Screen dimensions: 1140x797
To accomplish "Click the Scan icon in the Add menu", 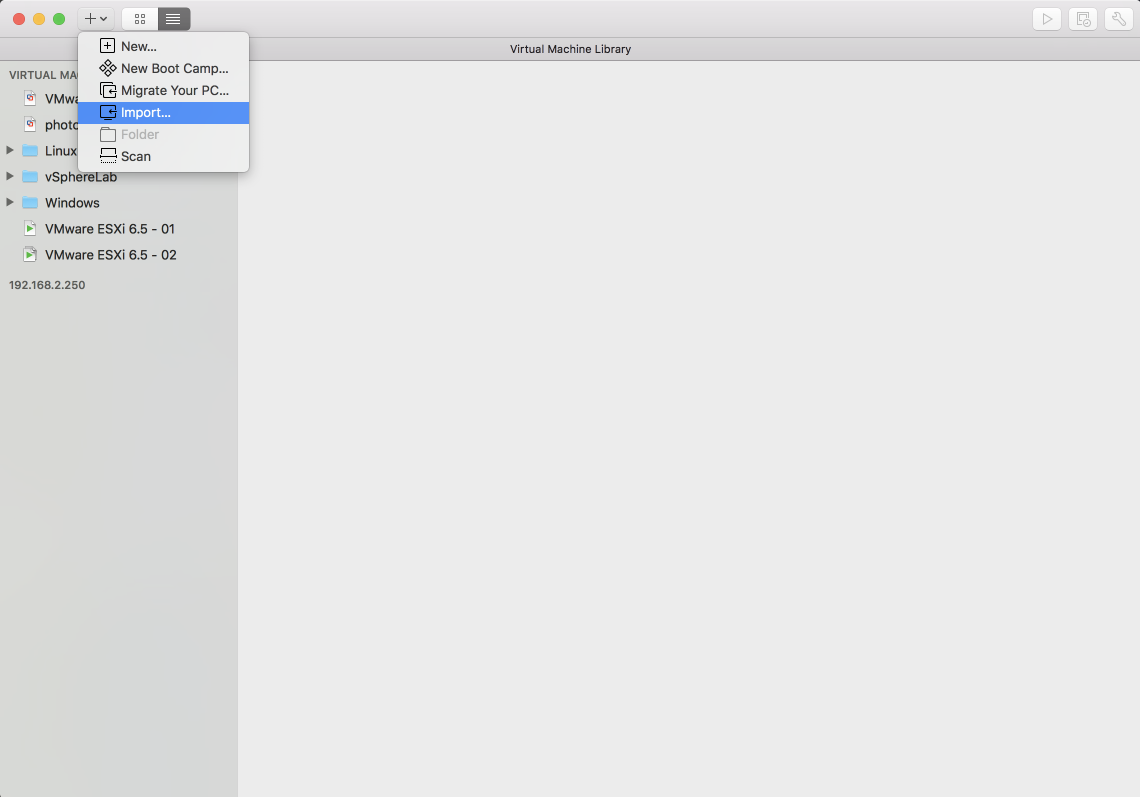I will click(x=108, y=156).
